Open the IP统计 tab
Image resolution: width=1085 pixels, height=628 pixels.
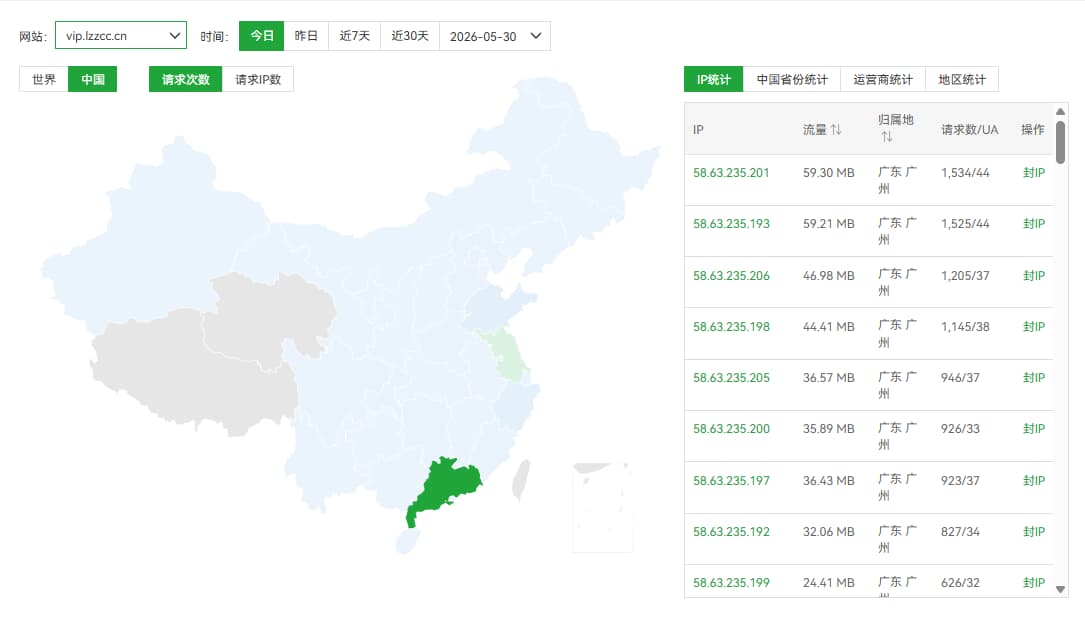coord(713,80)
